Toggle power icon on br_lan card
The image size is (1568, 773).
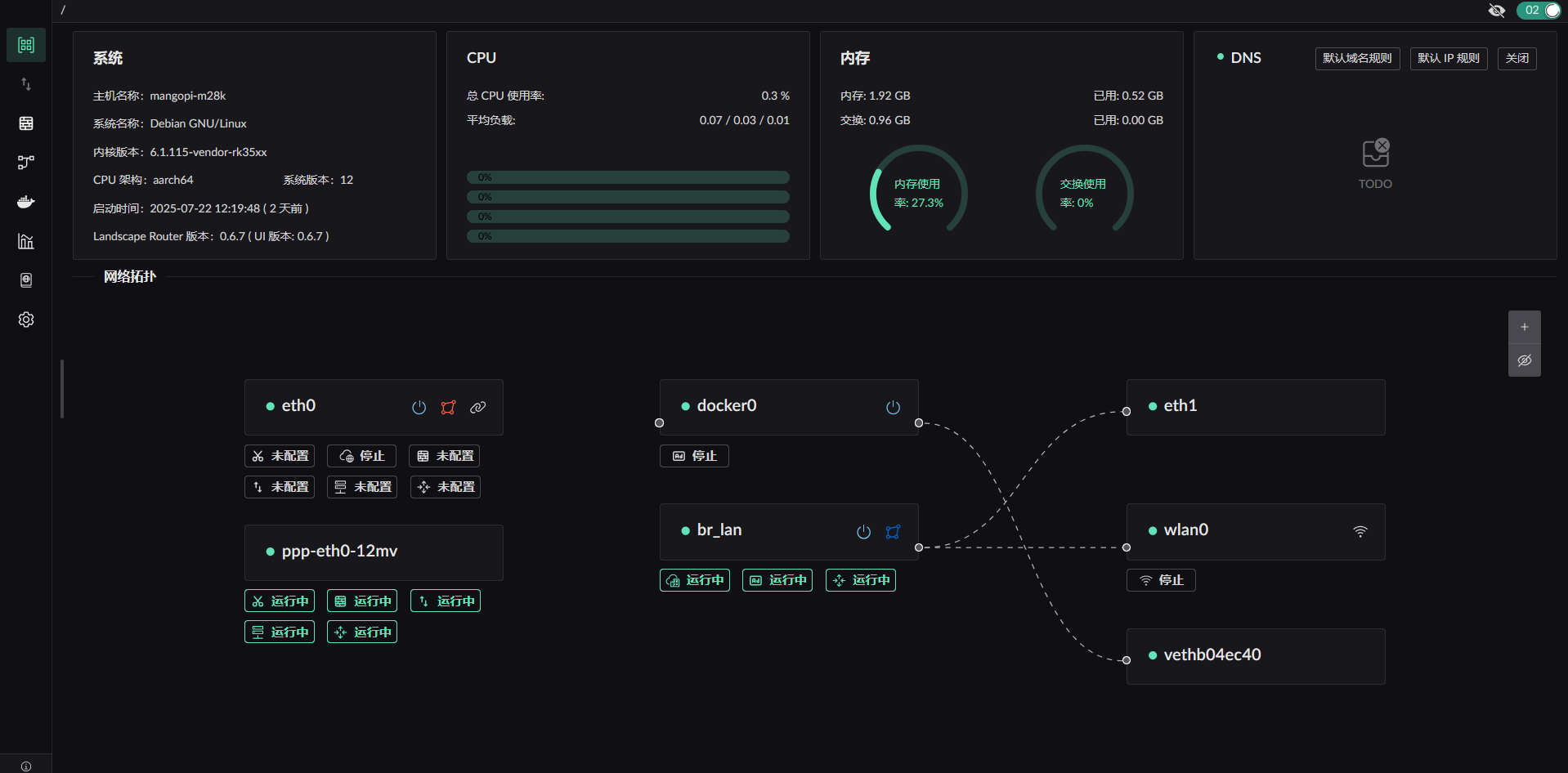pos(863,531)
